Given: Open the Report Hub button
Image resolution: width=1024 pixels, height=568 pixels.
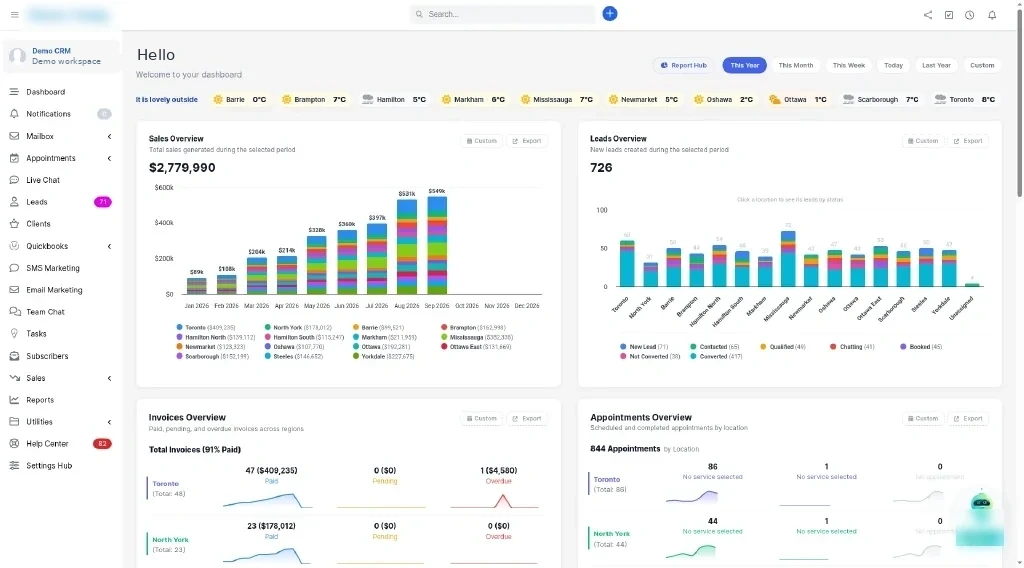Looking at the screenshot, I should click(683, 65).
